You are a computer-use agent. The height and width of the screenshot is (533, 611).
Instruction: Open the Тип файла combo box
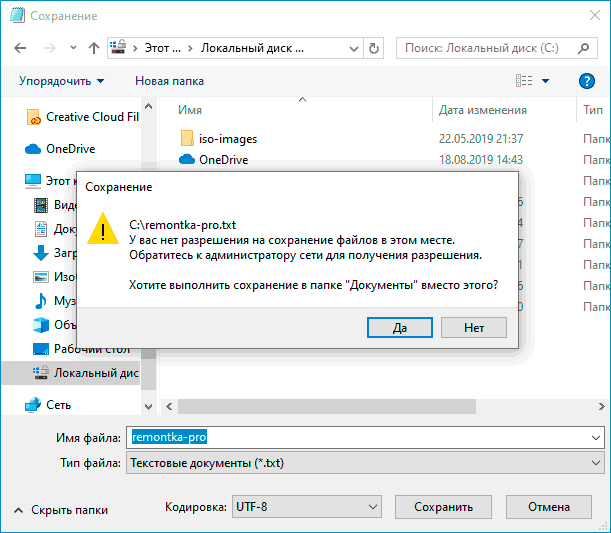coord(365,463)
